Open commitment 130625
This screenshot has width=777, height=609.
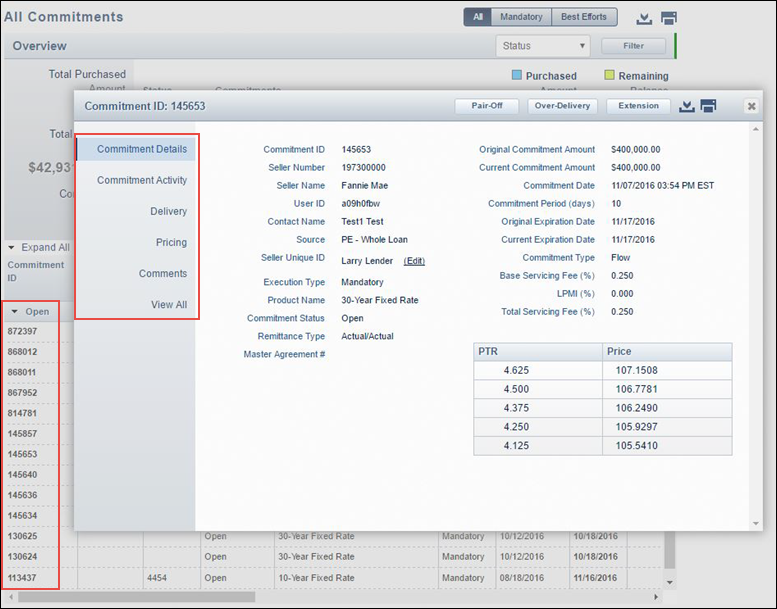click(22, 536)
